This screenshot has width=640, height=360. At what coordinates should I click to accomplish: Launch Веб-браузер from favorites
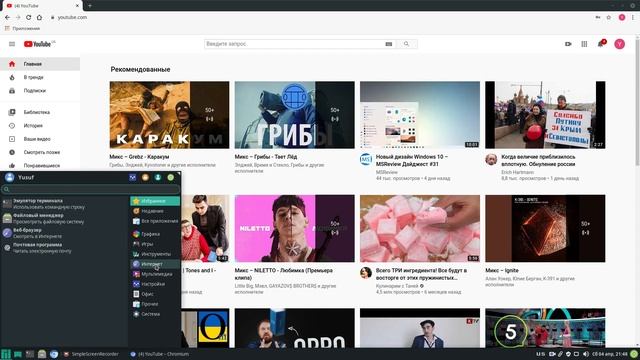(x=64, y=233)
